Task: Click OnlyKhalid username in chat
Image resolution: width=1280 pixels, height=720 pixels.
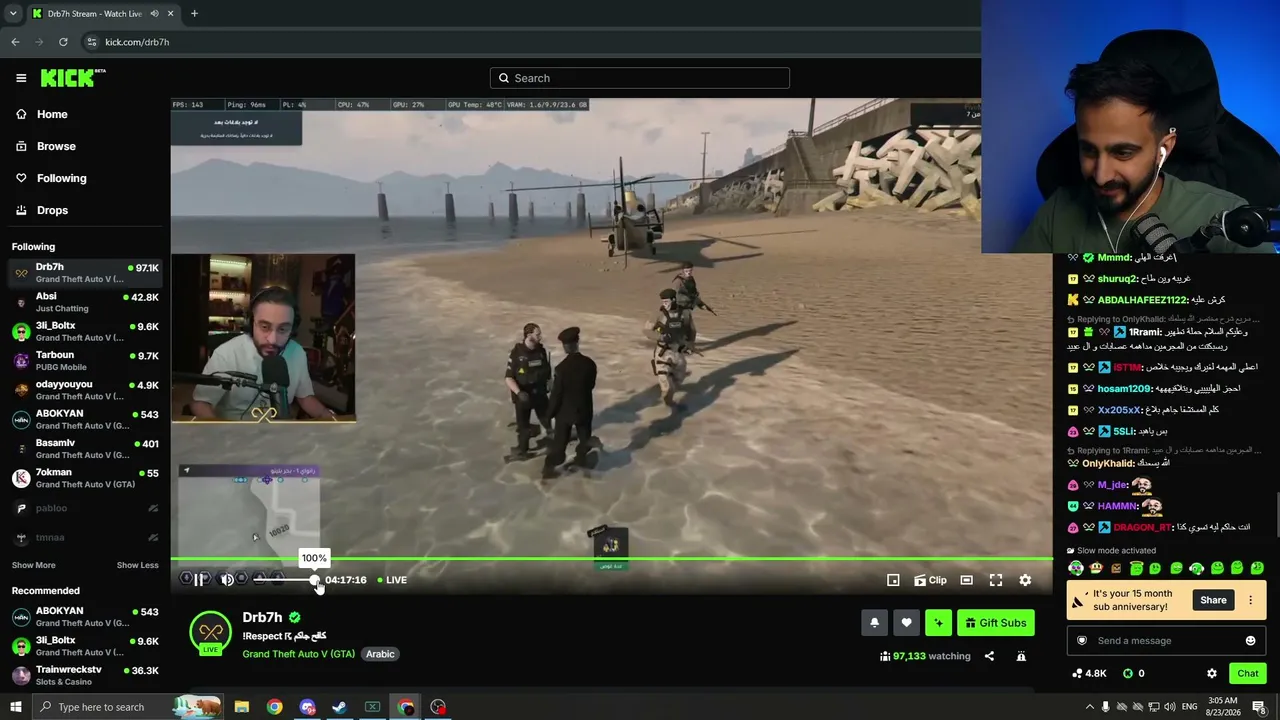Action: coord(1108,464)
